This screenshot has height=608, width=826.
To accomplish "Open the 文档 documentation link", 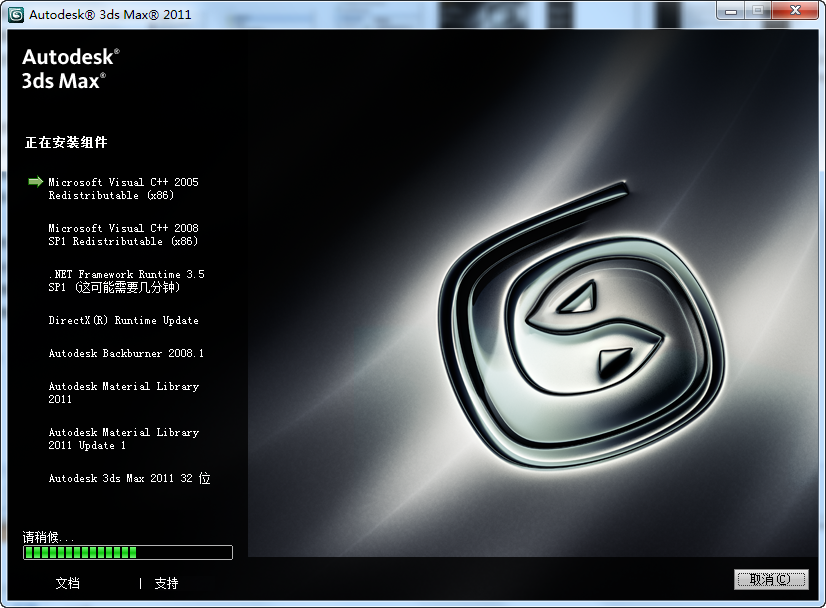I will pos(68,583).
